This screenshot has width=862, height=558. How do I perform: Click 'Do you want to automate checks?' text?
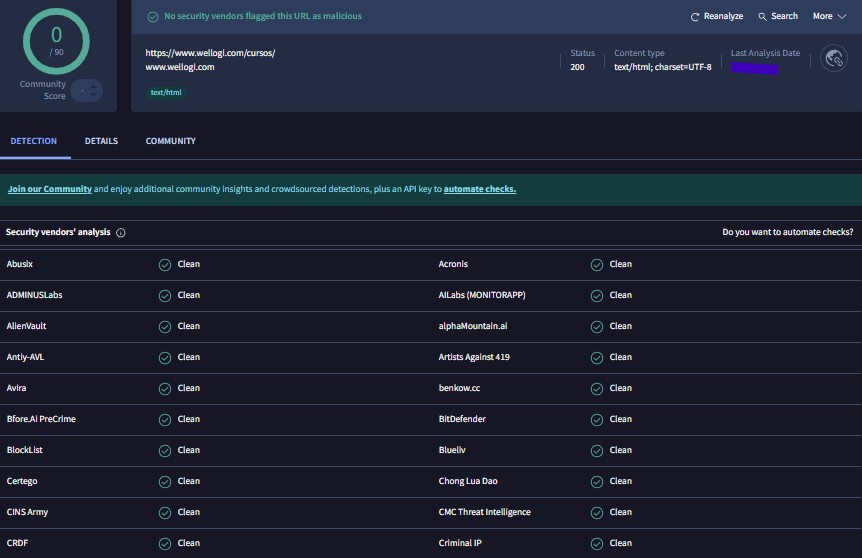click(787, 232)
